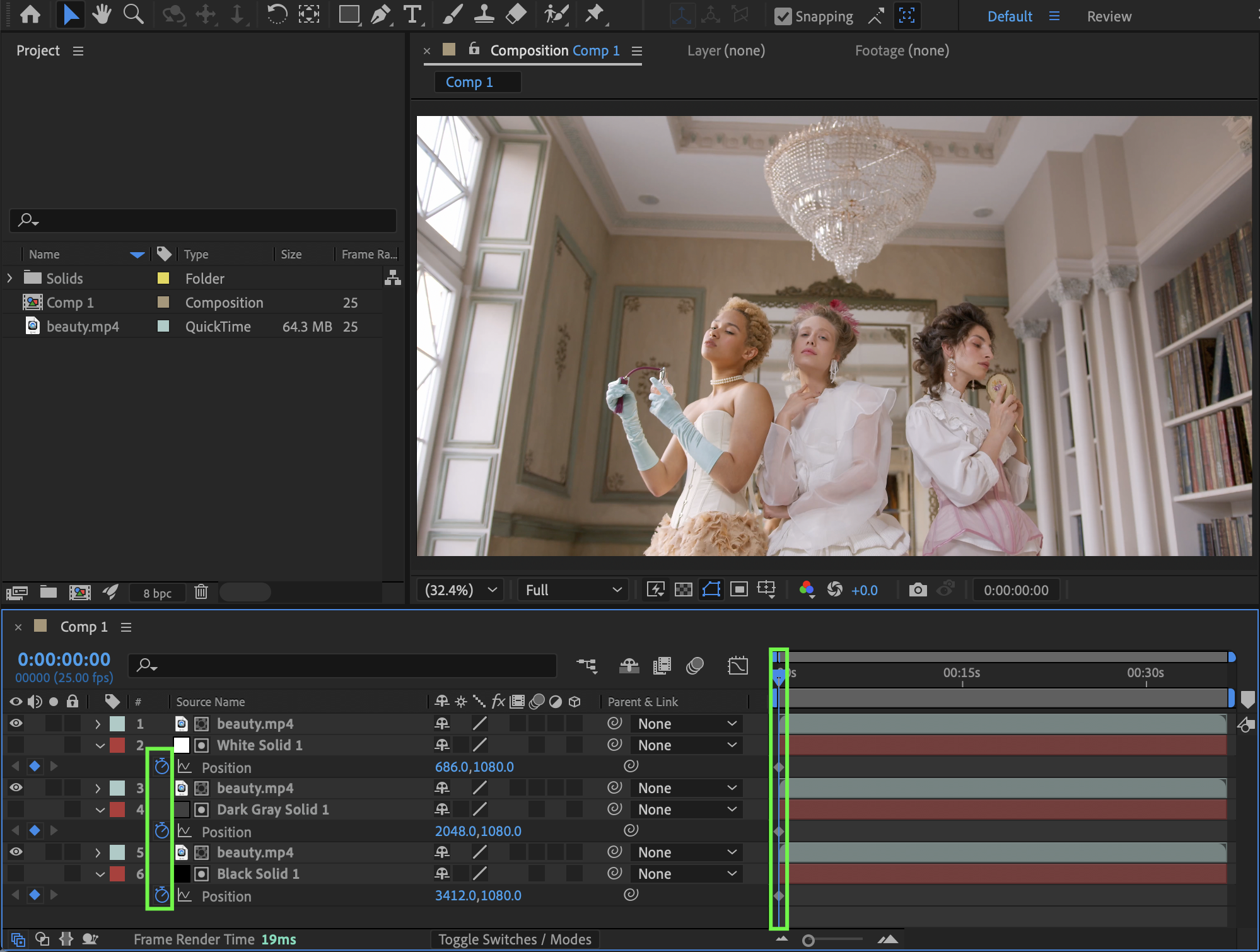Toggle Position stopwatch for White Solid 1
The image size is (1260, 952).
(x=161, y=767)
